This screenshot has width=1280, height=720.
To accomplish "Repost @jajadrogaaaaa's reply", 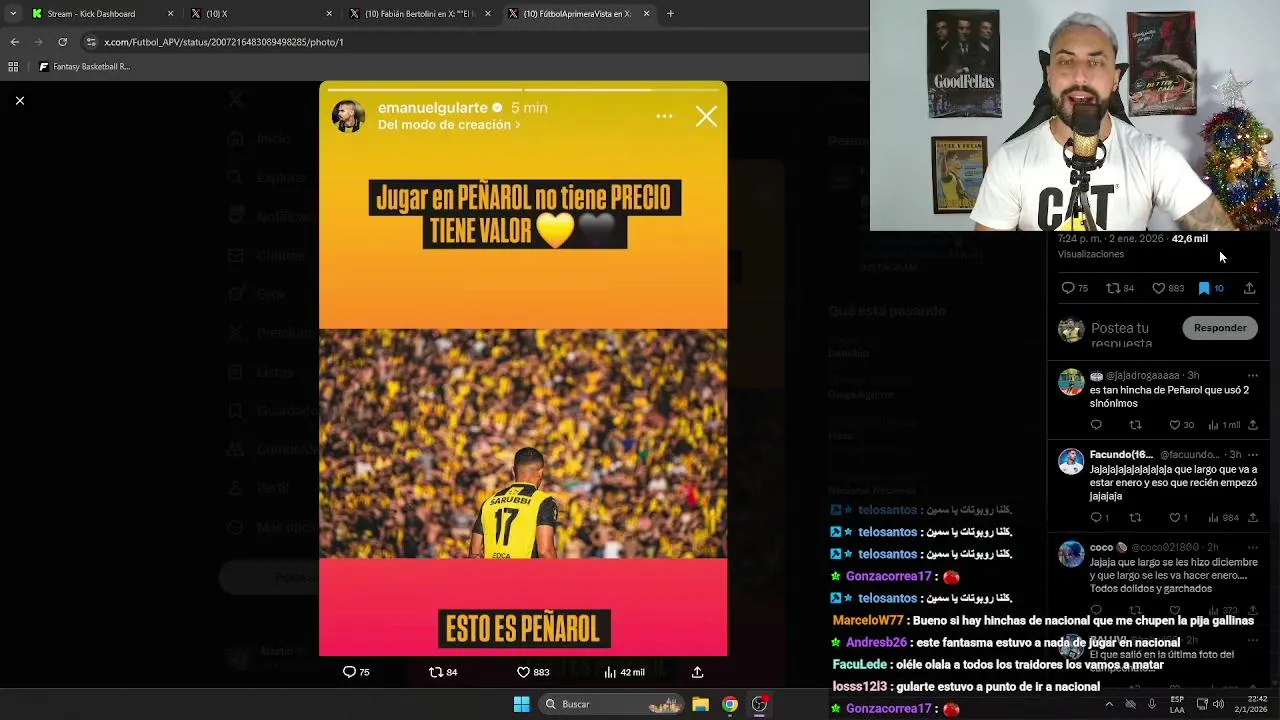I will click(1135, 425).
